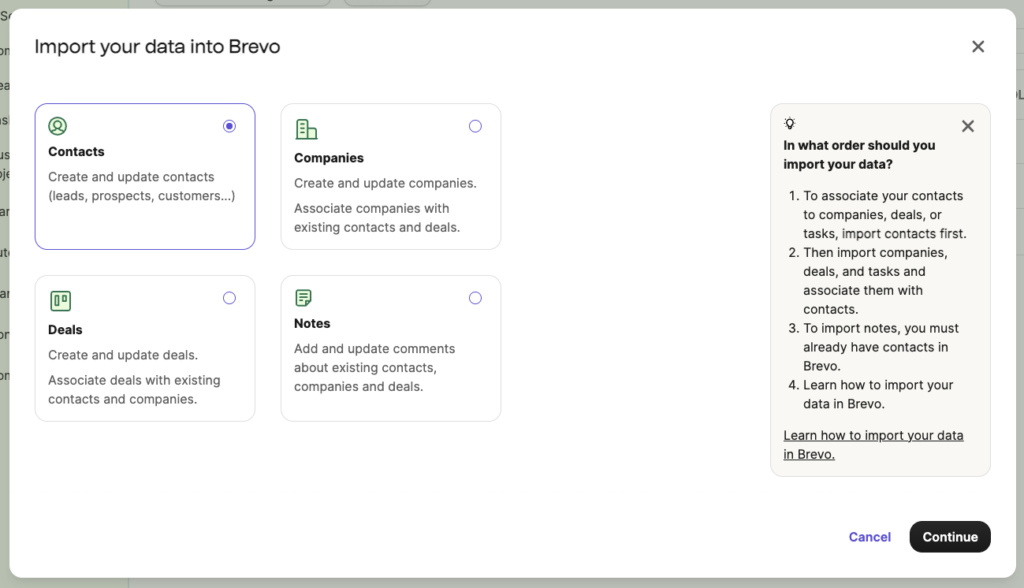Viewport: 1024px width, 588px height.
Task: Open Learn how to import your data link
Action: coord(872,445)
